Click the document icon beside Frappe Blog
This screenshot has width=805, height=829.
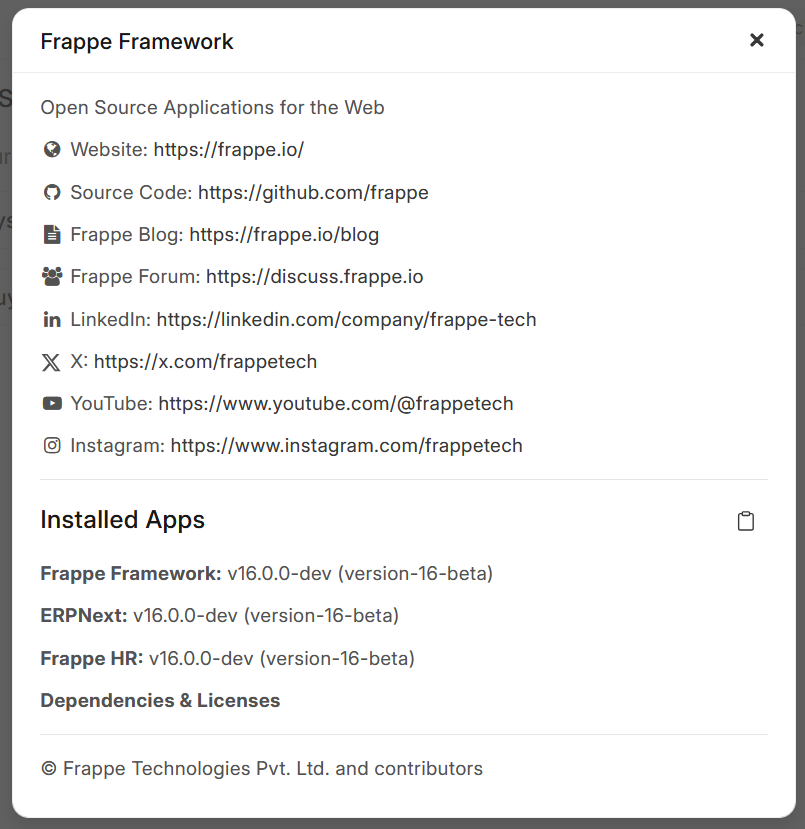click(52, 235)
